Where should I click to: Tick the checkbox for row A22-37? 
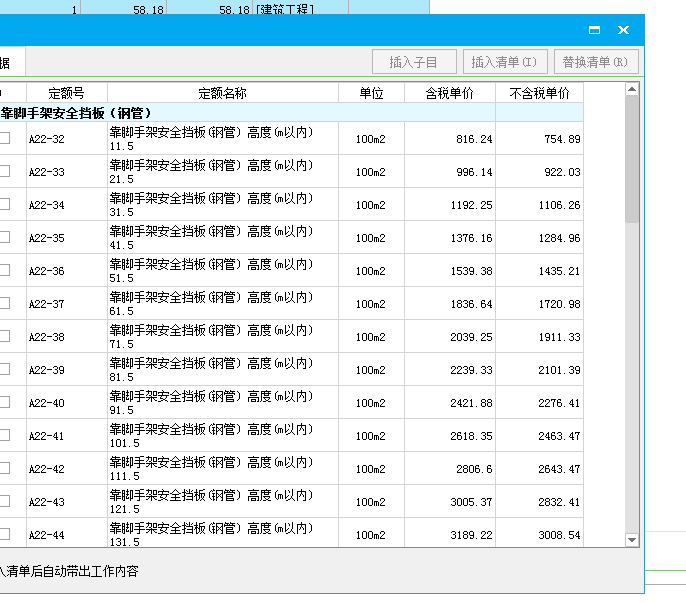[x=5, y=303]
